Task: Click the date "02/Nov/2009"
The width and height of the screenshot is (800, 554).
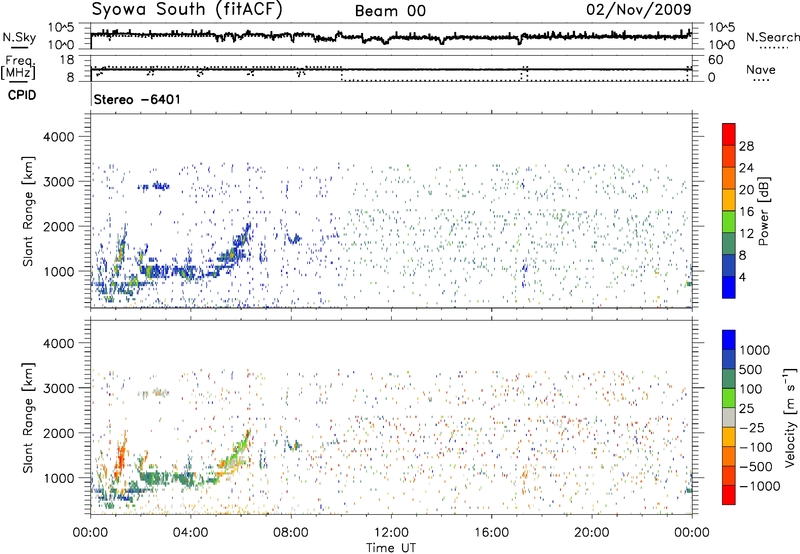Action: (x=639, y=9)
